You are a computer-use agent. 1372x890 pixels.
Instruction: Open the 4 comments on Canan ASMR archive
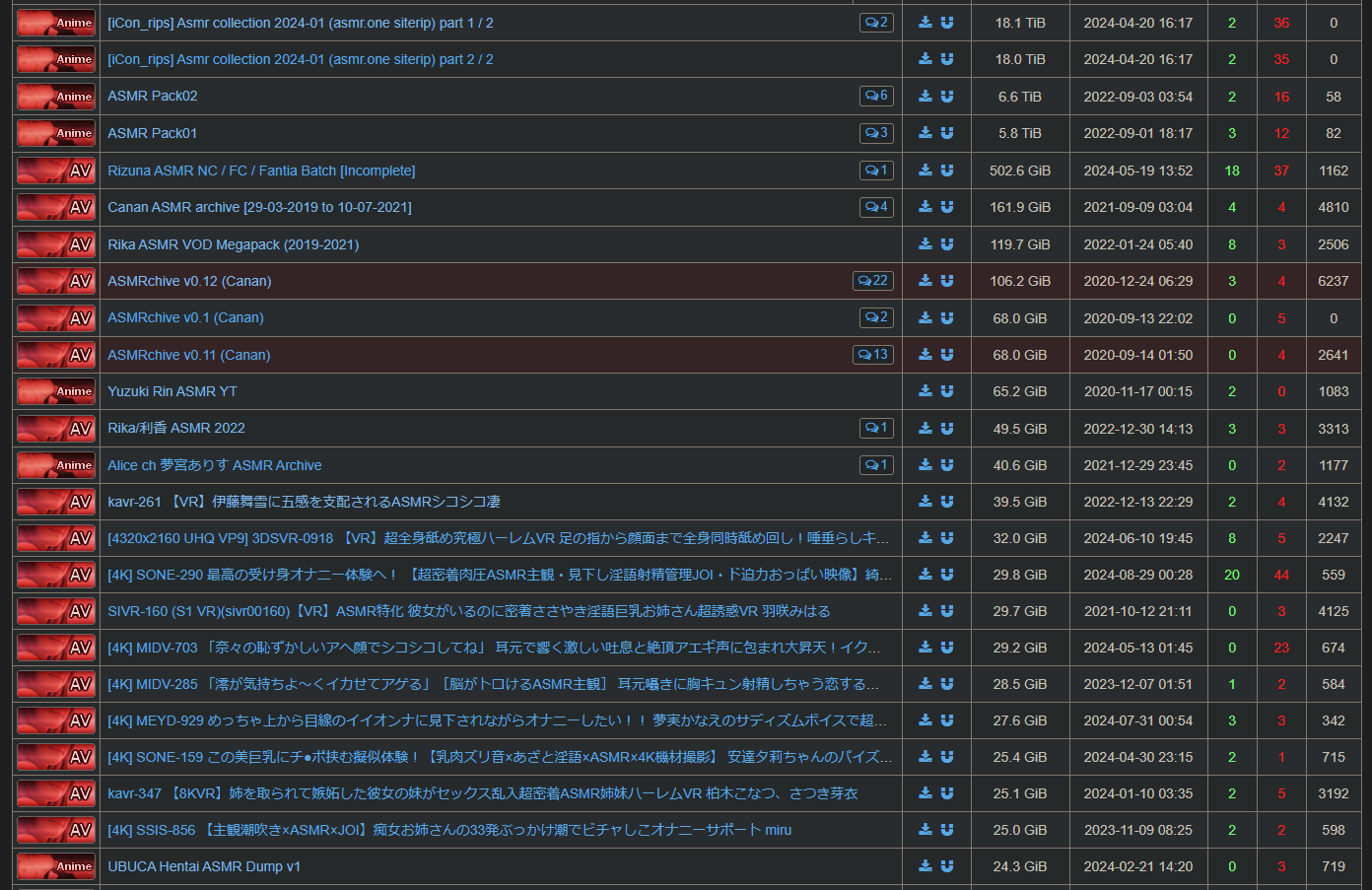[876, 207]
